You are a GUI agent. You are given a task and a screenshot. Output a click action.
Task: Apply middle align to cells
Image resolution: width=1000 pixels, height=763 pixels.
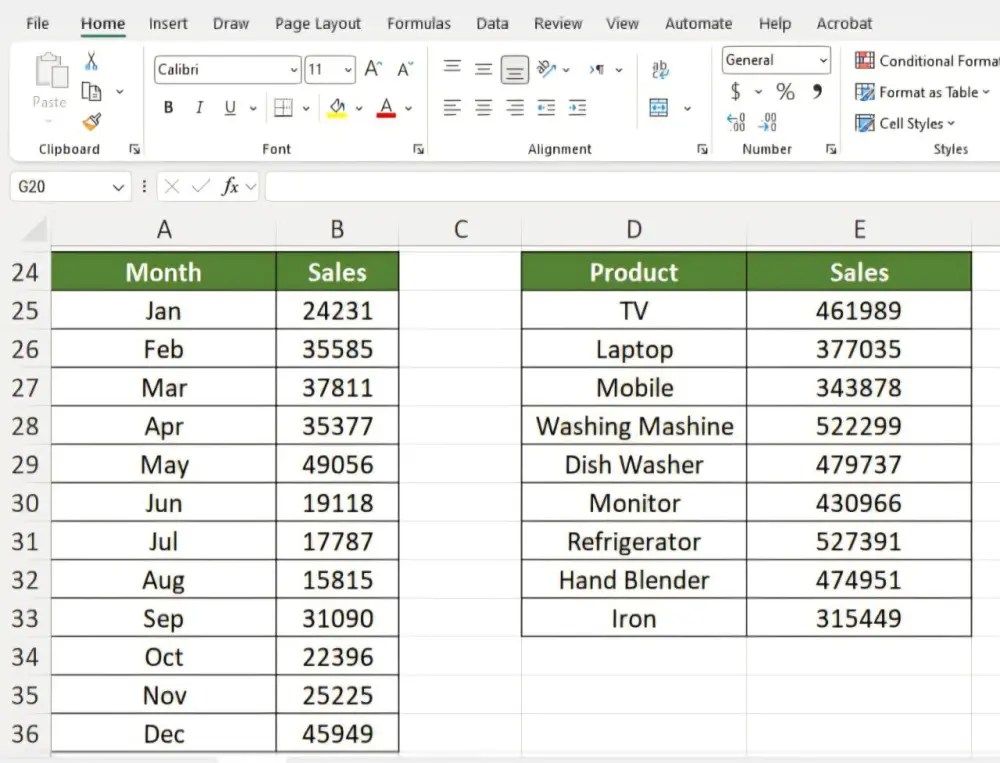point(483,69)
